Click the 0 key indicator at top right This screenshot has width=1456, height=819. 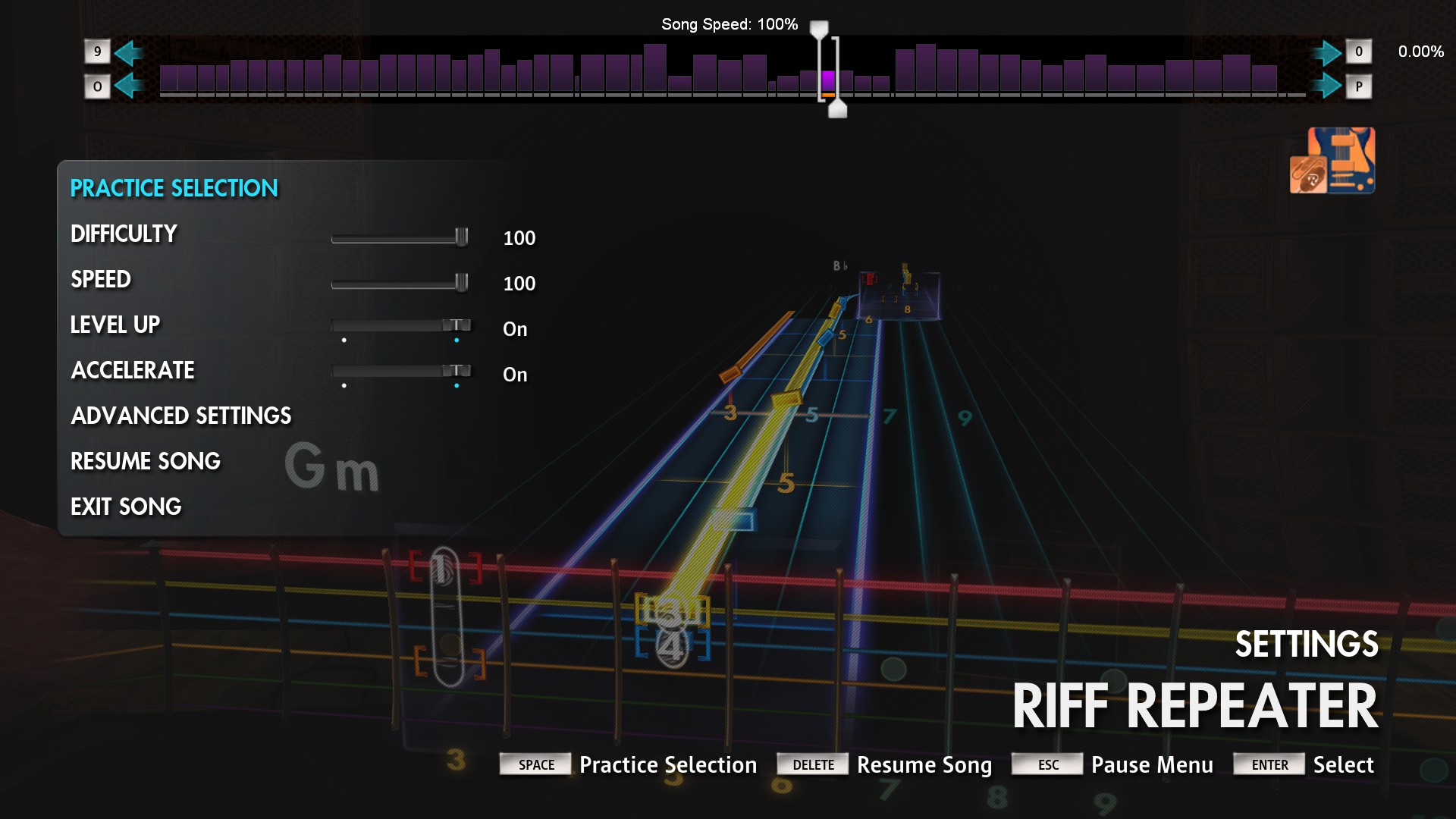click(x=1359, y=52)
